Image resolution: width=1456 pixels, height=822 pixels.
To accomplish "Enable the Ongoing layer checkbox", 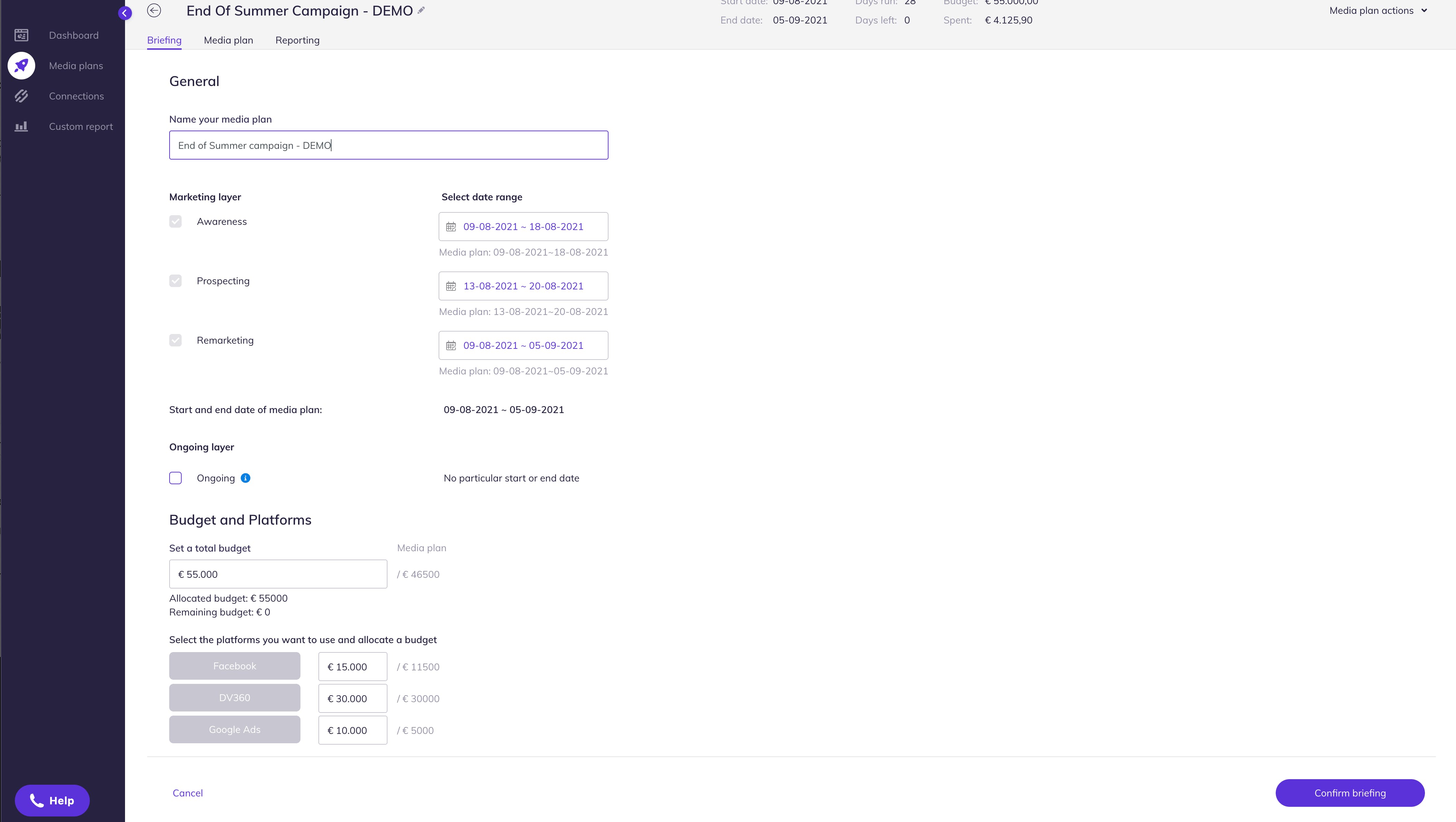I will (175, 478).
